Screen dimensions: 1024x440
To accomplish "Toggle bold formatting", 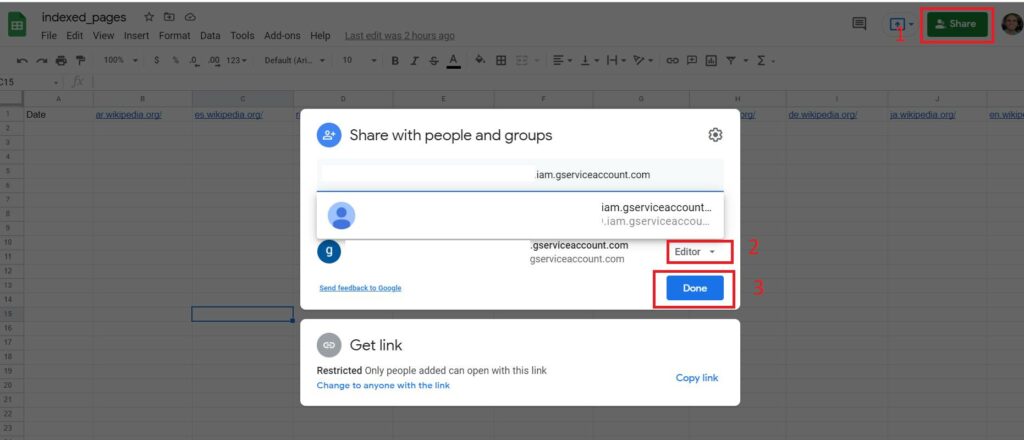I will point(395,61).
